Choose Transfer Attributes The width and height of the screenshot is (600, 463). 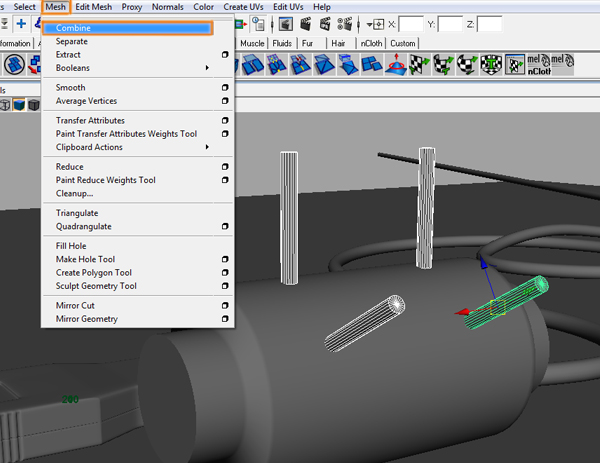click(90, 121)
